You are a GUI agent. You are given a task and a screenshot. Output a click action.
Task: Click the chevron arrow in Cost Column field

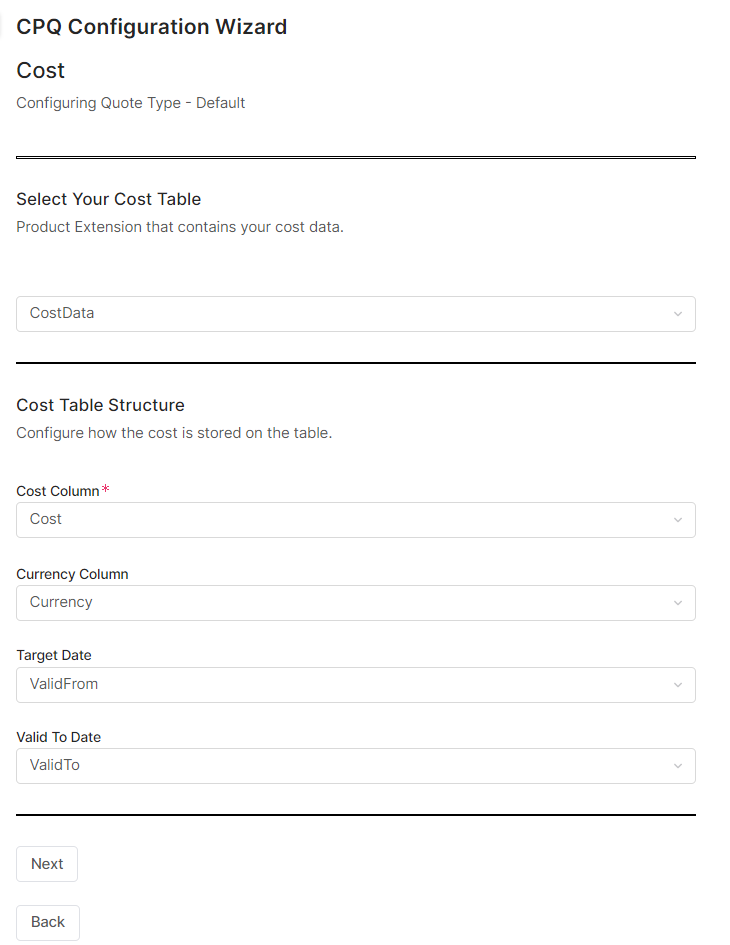coord(677,520)
